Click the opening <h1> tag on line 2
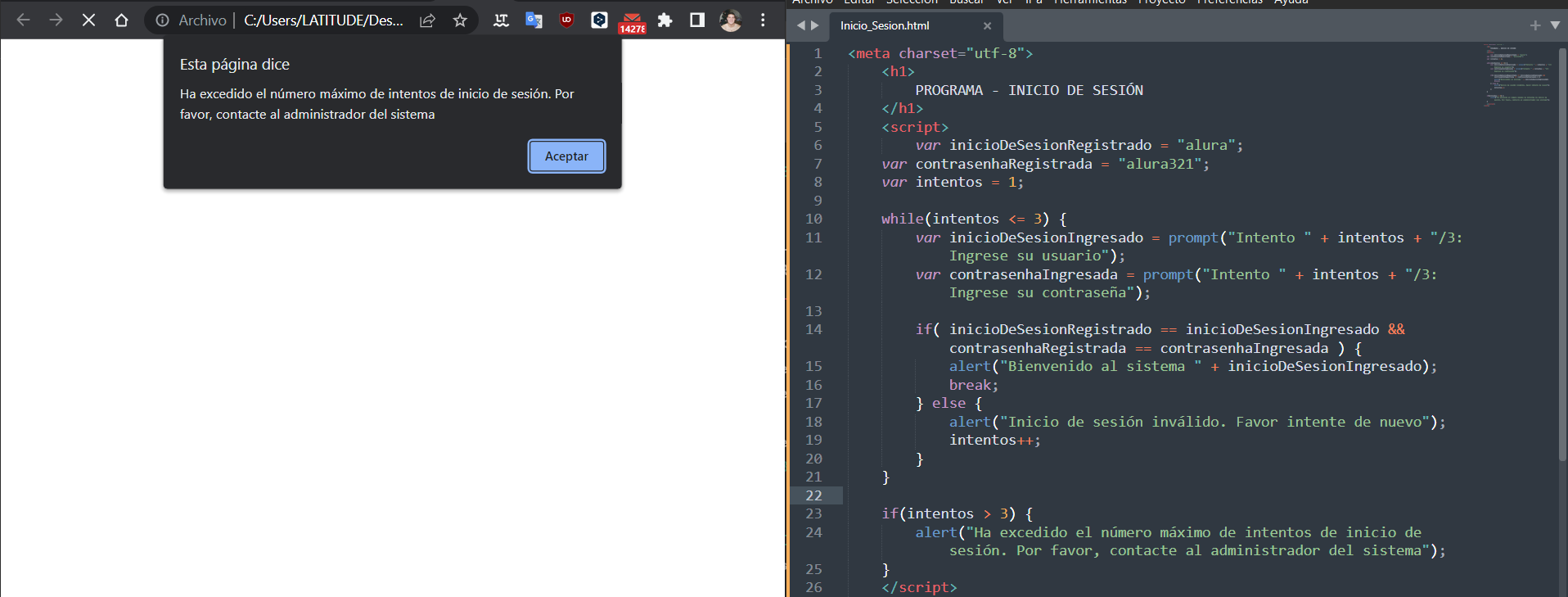The image size is (1568, 597). coord(898,71)
